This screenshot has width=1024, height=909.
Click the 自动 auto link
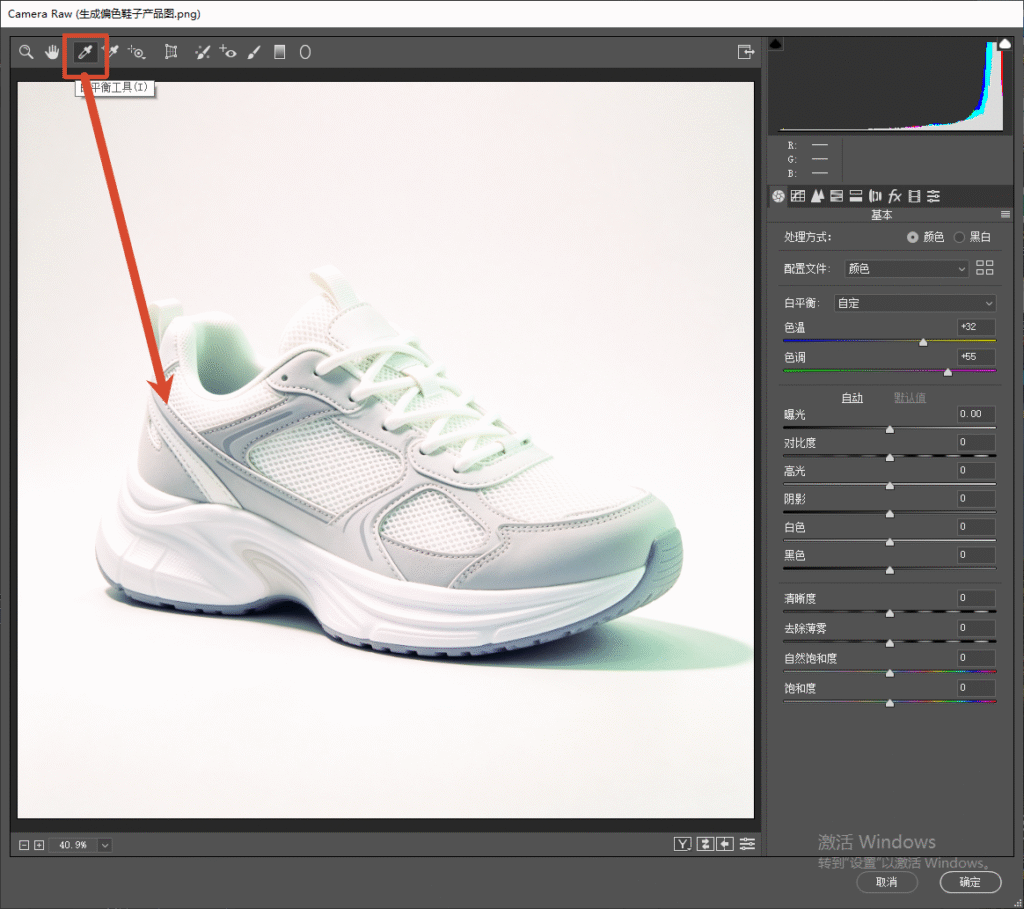852,398
